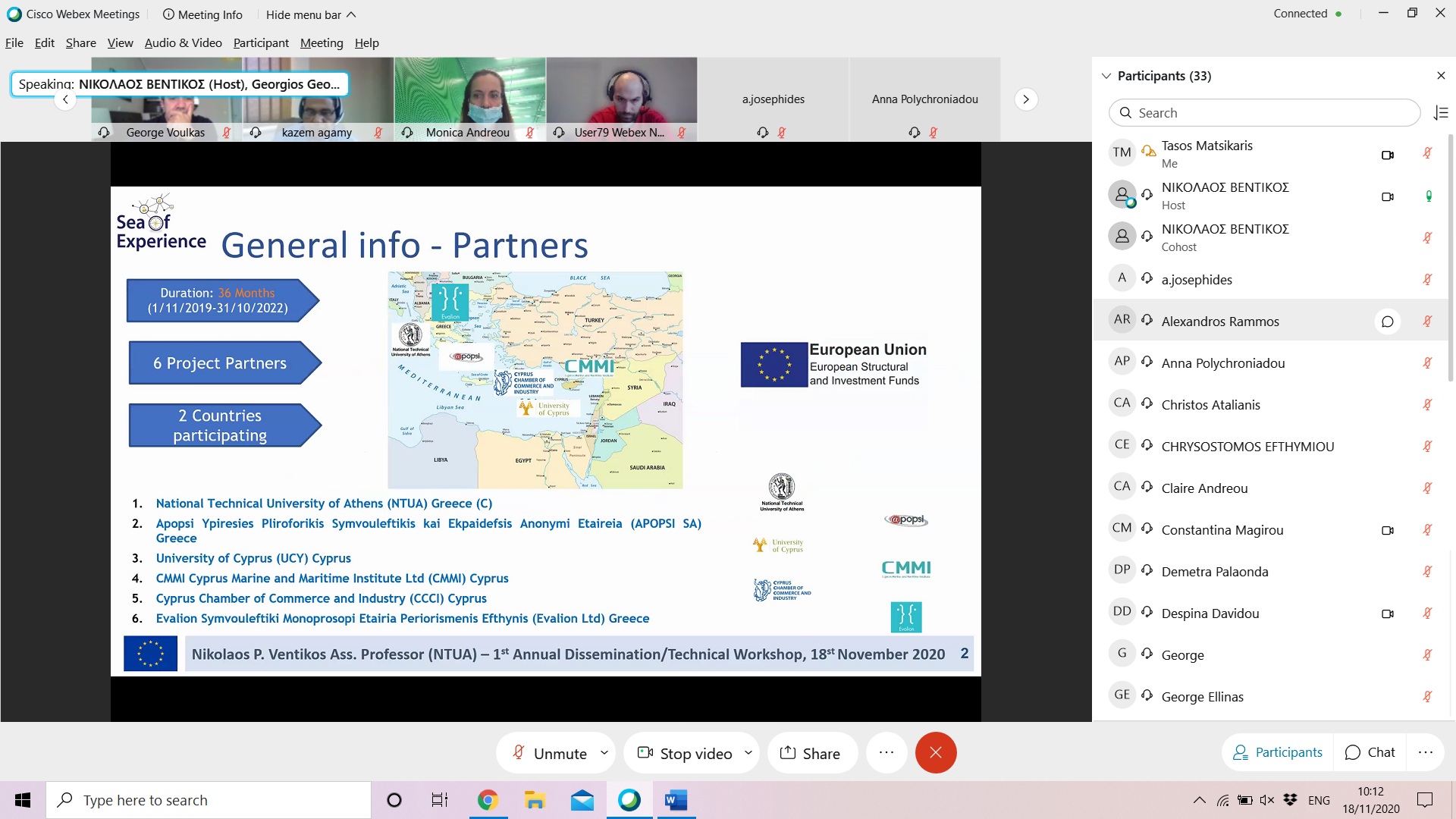Switch to Webex Meetings taskbar icon

[629, 800]
